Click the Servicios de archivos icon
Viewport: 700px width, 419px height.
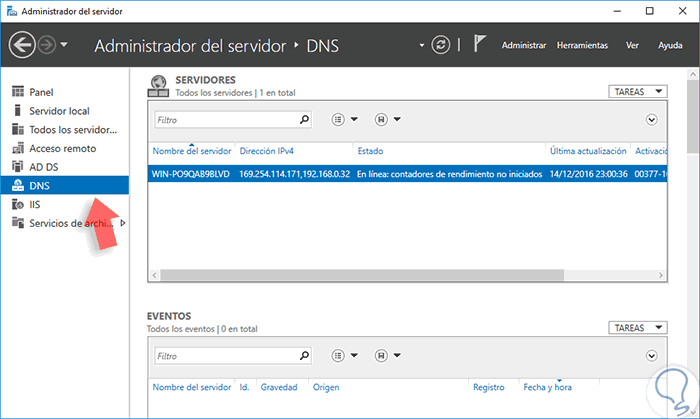pos(18,222)
